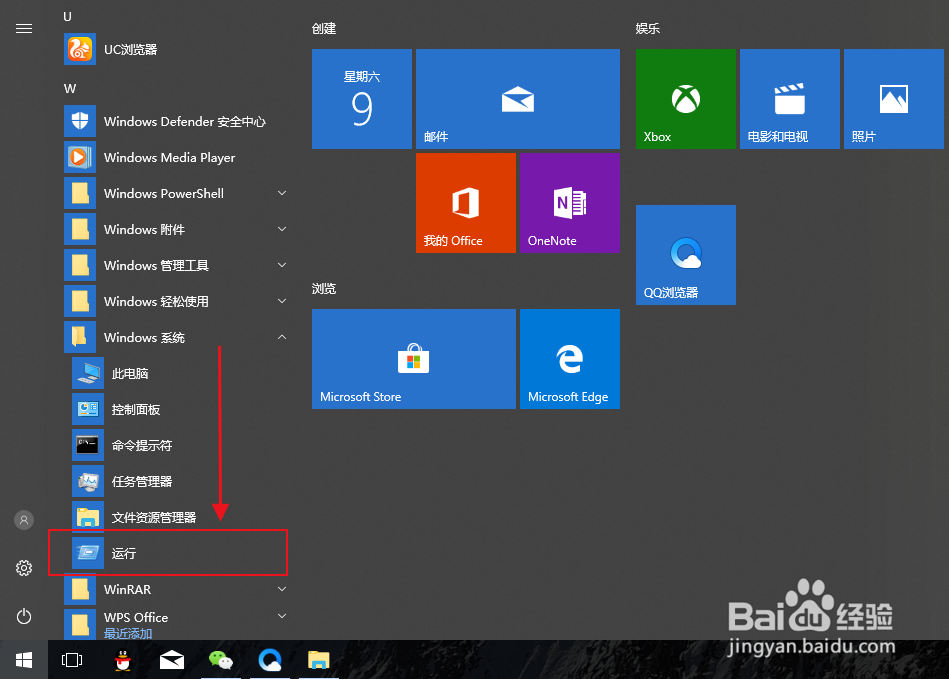This screenshot has width=949, height=679.
Task: Expand the Windows 附件 folder chevron
Action: coord(282,229)
